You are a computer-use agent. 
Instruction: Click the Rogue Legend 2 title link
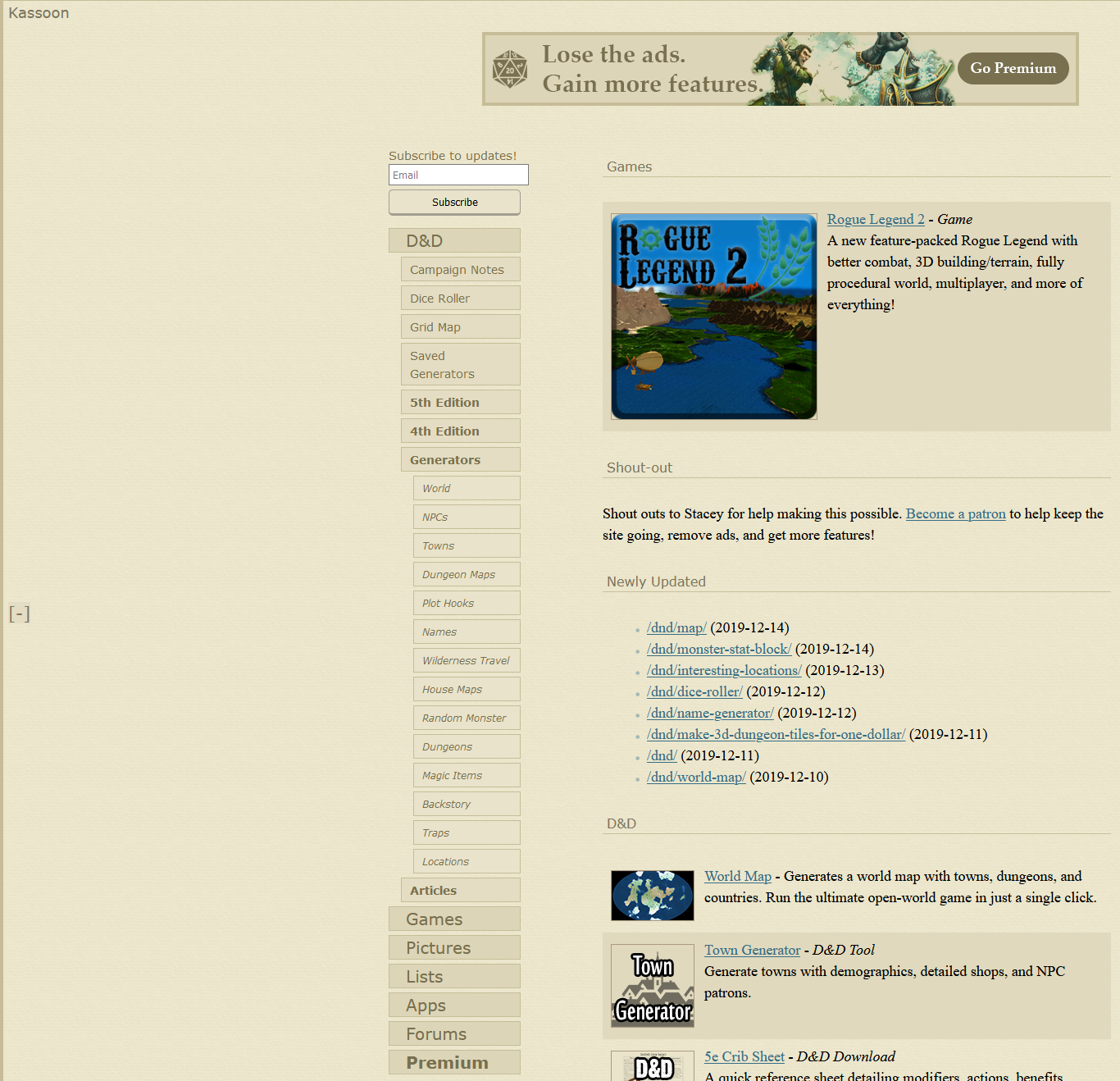coord(876,219)
